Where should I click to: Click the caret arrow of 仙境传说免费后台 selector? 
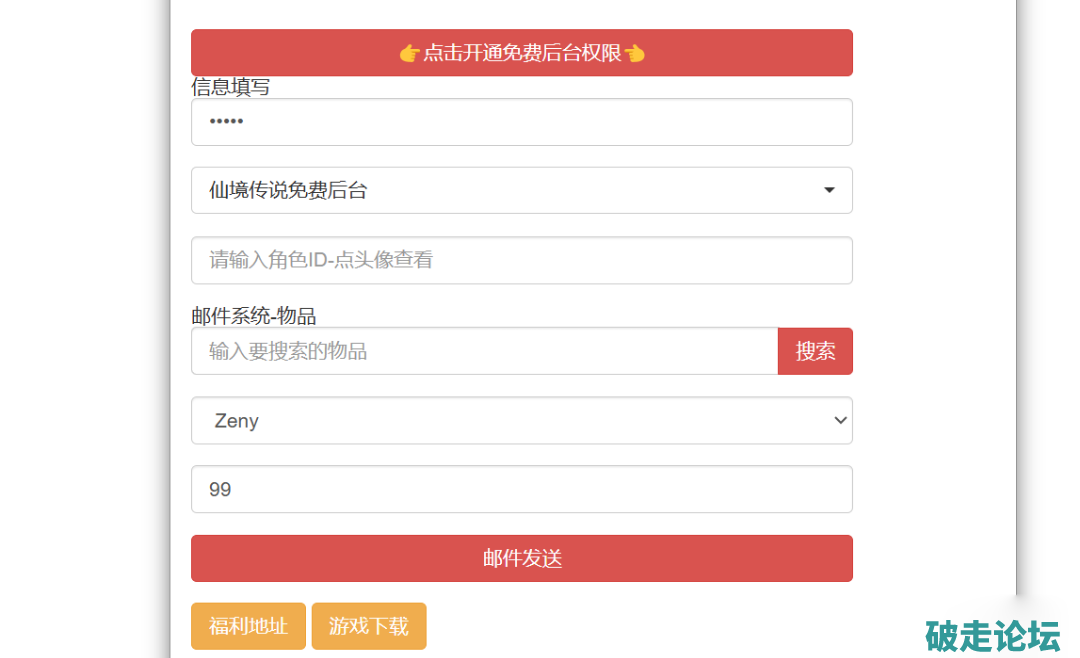pos(829,190)
